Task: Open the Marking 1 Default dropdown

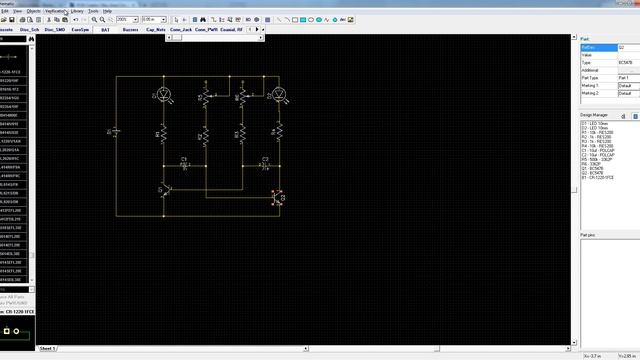Action: [629, 86]
